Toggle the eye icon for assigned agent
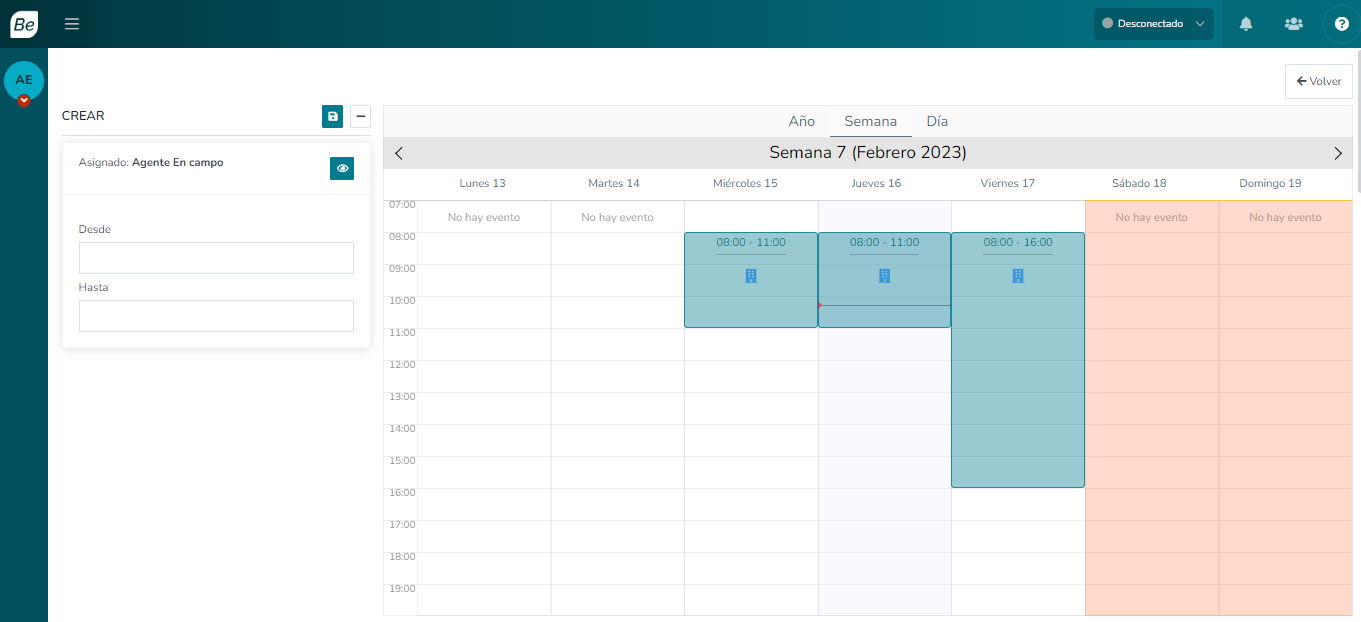Screen dimensions: 1361x622 point(342,168)
